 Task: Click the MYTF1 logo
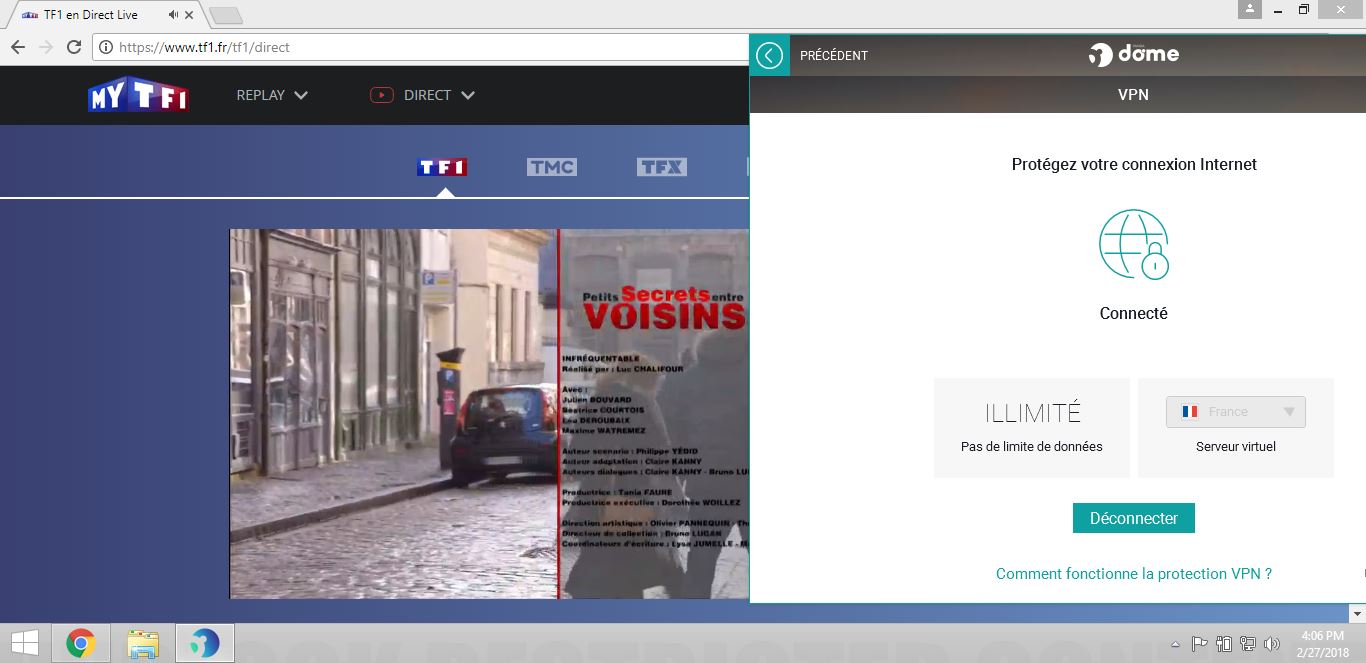[138, 95]
